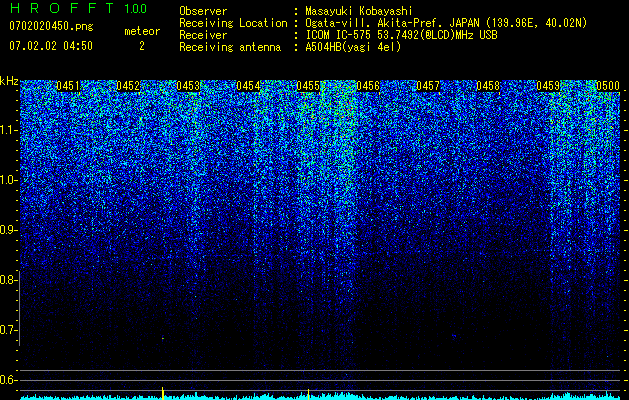This screenshot has height=400, width=629.
Task: Click the ICOM IC-575 receiver text
Action: [401, 35]
